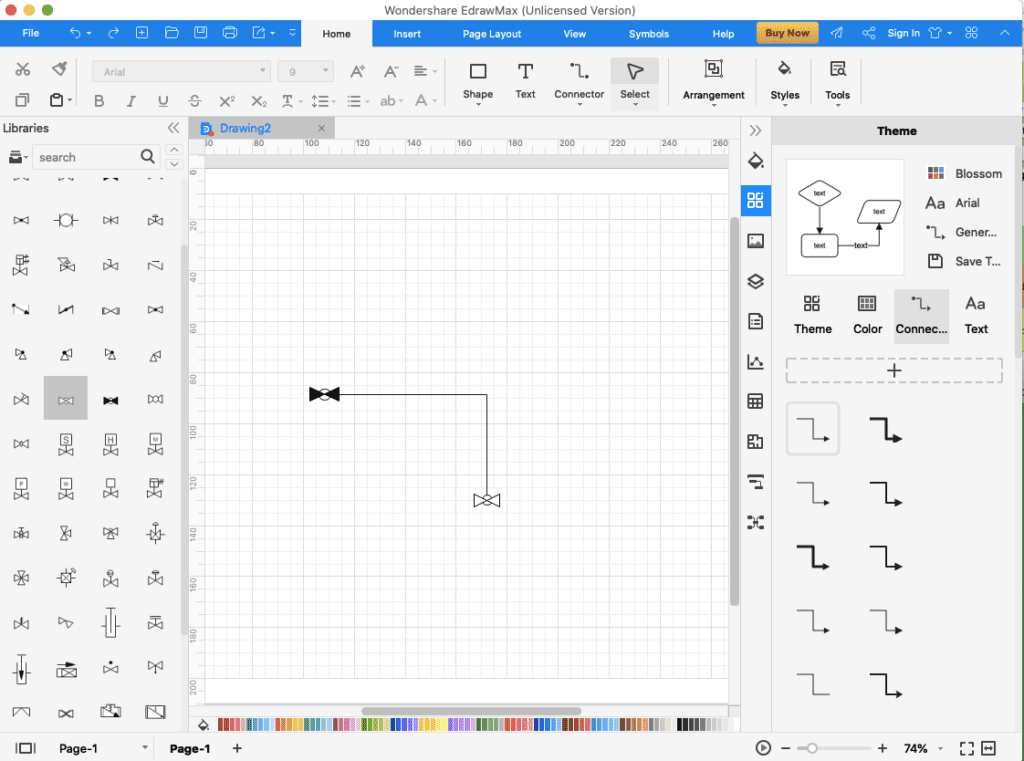Select the Shape tool

(x=477, y=81)
